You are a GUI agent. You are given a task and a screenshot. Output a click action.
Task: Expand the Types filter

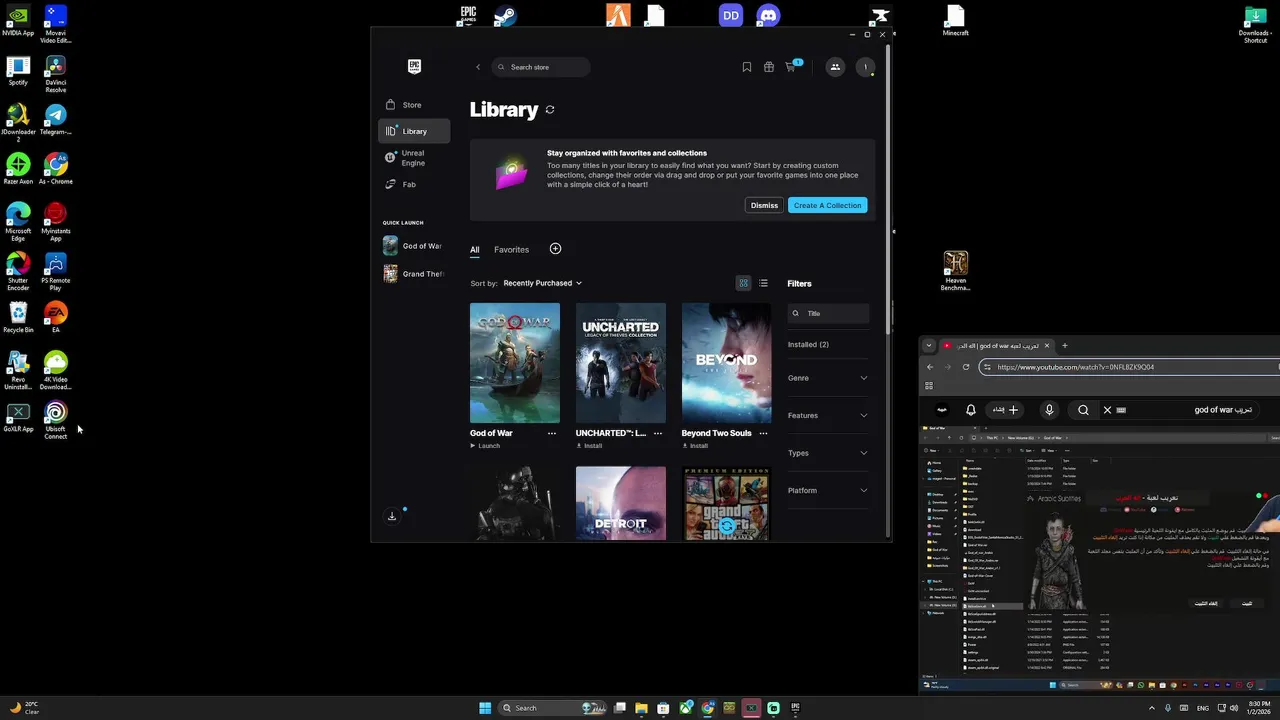[828, 453]
